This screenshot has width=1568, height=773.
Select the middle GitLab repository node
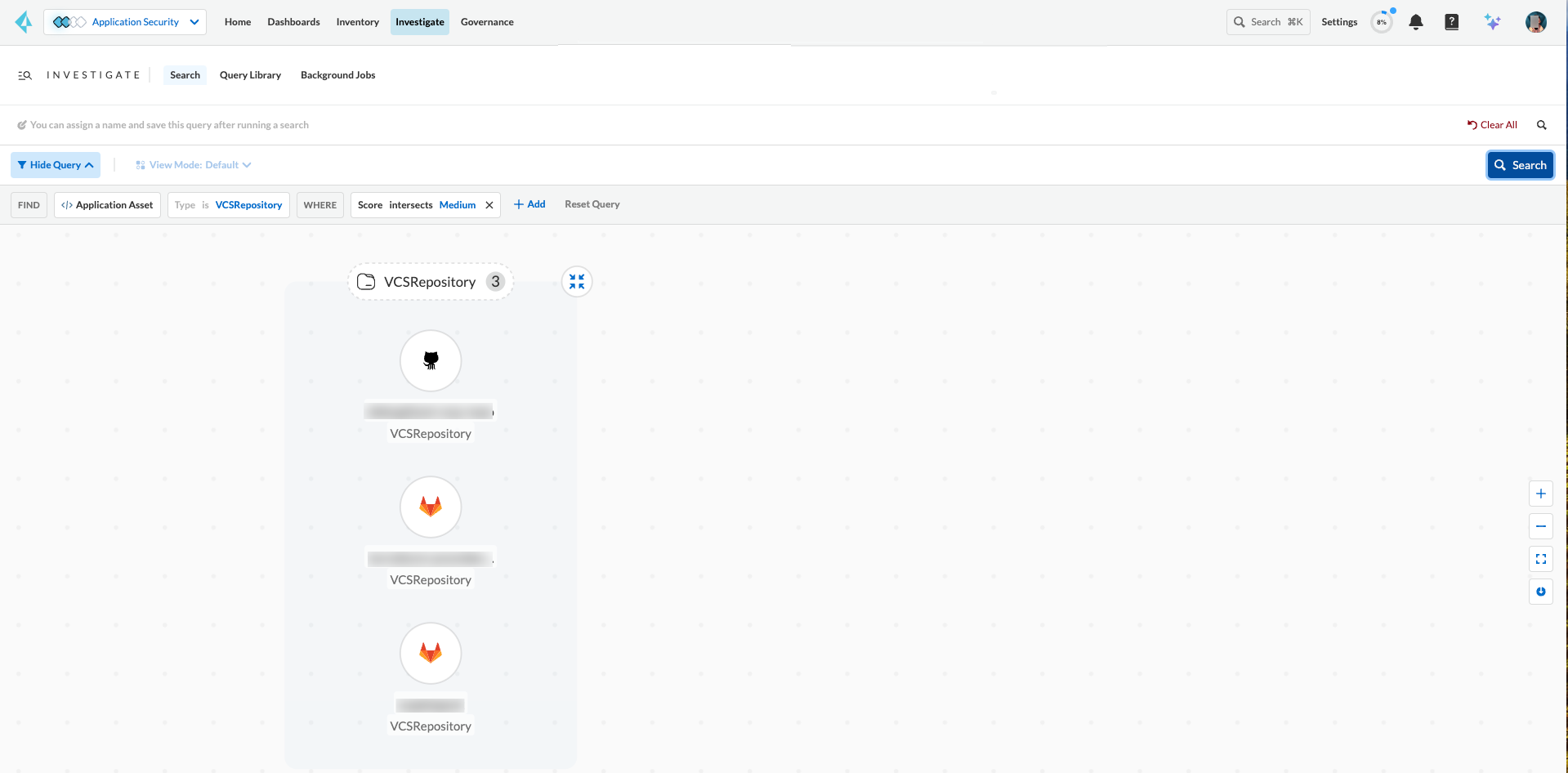pyautogui.click(x=431, y=507)
